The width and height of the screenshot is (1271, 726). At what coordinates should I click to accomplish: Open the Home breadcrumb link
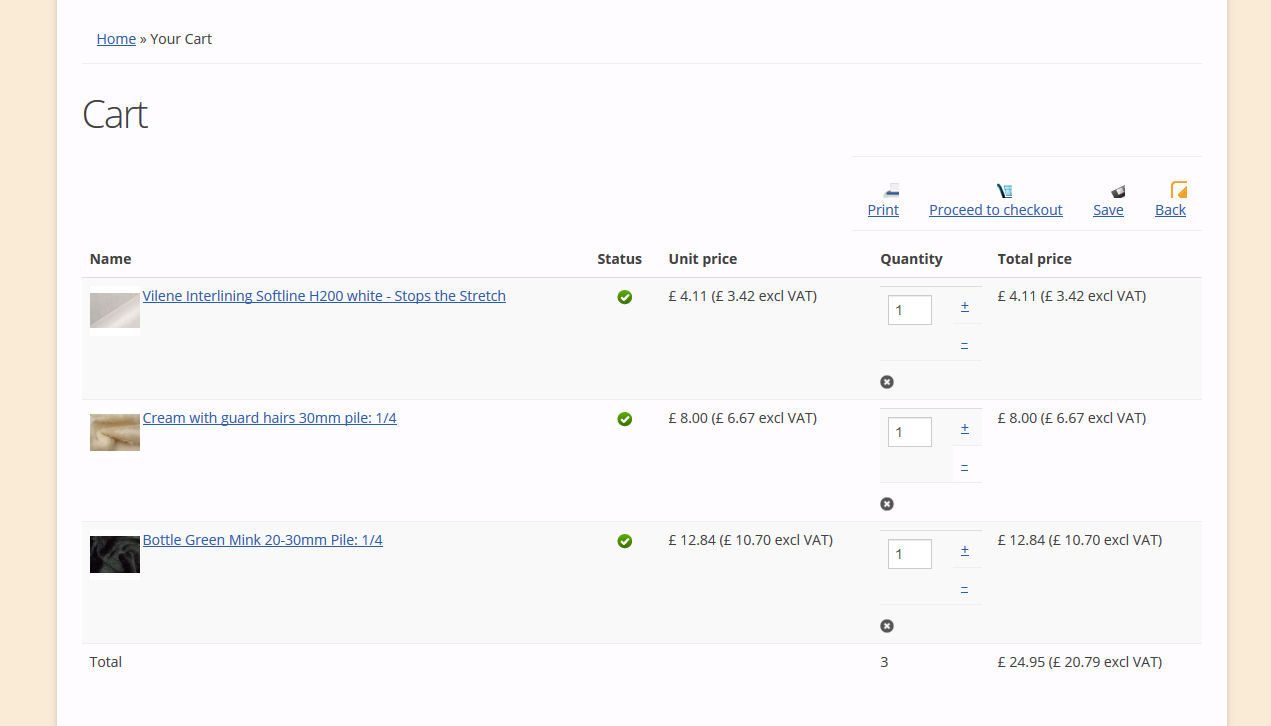[116, 39]
